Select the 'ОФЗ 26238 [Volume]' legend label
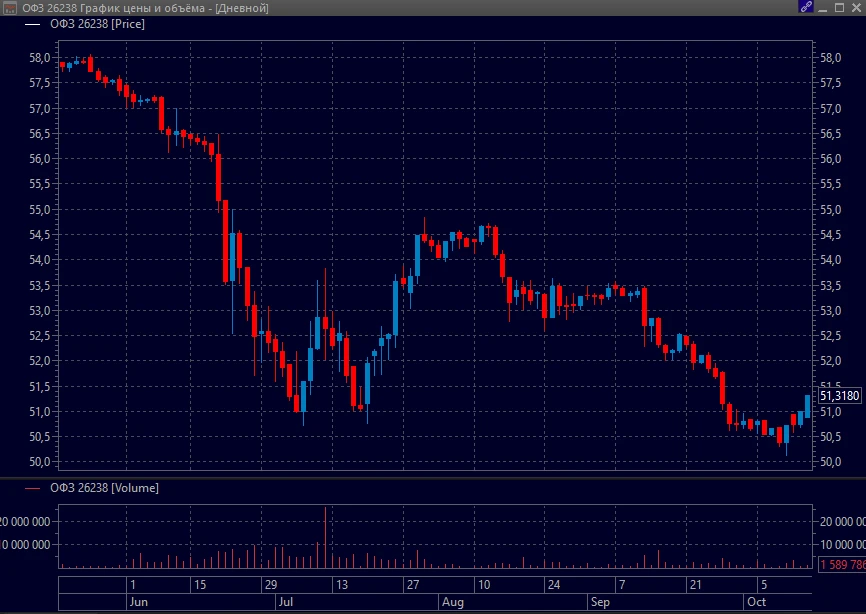 coord(104,488)
